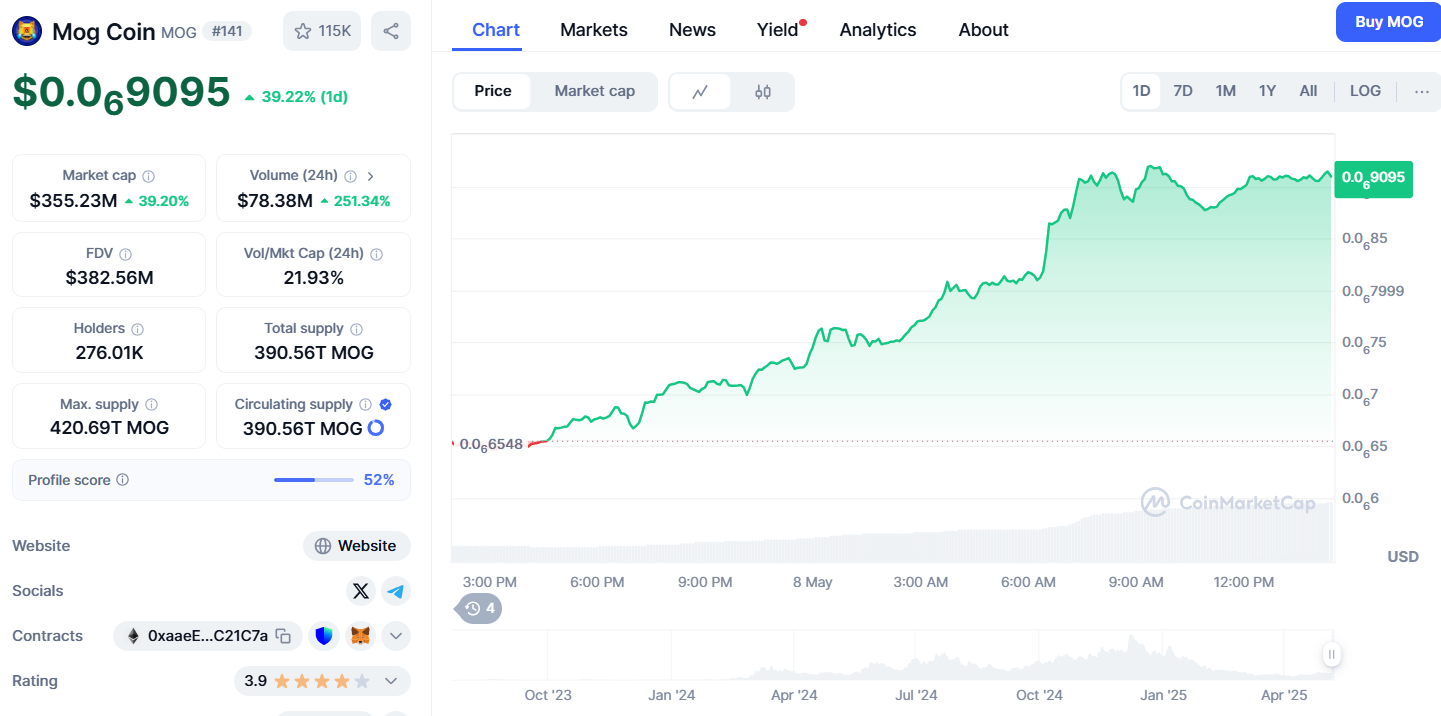Click verified badge next to Circulating supply

point(386,405)
